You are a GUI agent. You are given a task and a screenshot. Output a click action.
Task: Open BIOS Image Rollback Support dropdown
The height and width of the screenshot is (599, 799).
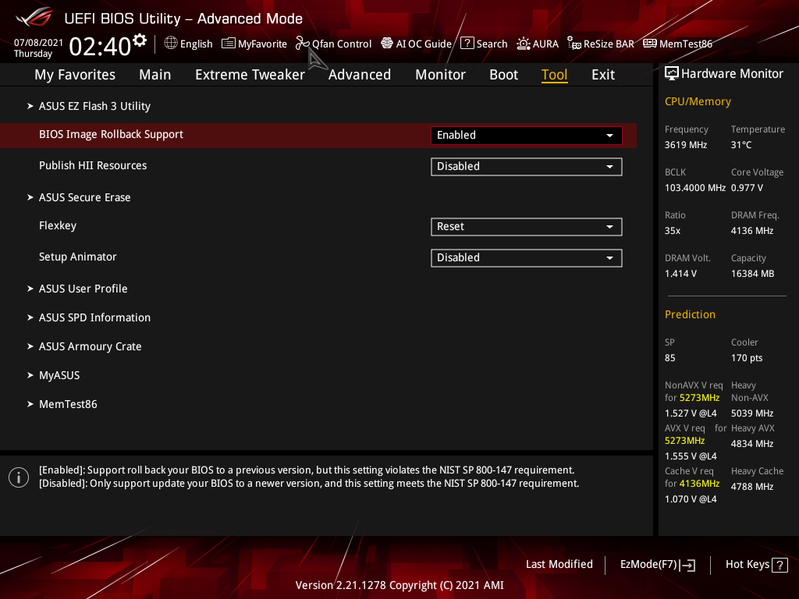(x=526, y=135)
